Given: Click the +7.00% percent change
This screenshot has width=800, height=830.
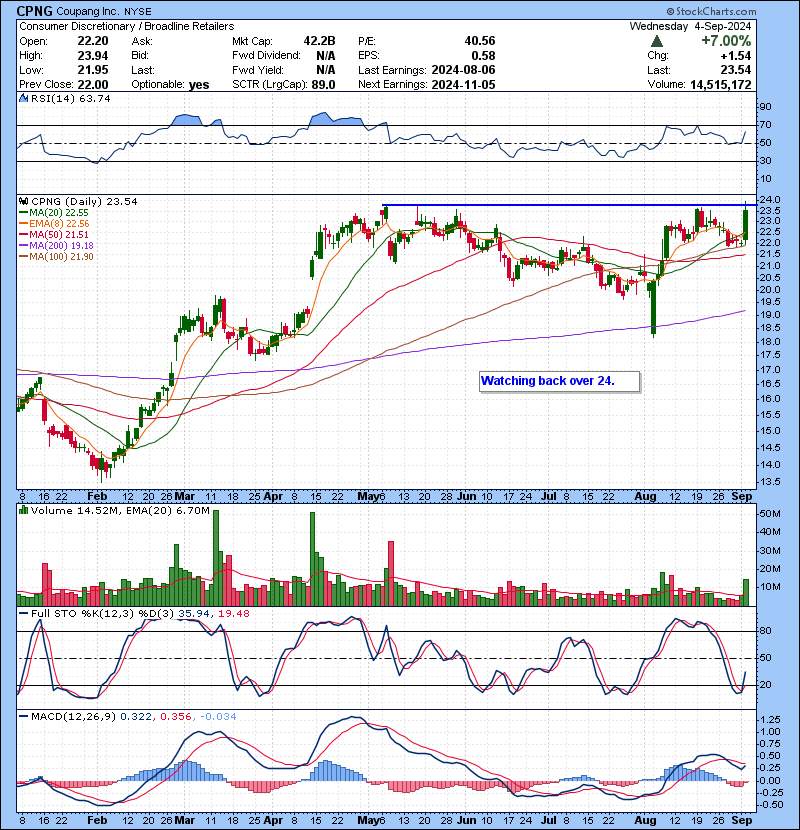Looking at the screenshot, I should [726, 41].
